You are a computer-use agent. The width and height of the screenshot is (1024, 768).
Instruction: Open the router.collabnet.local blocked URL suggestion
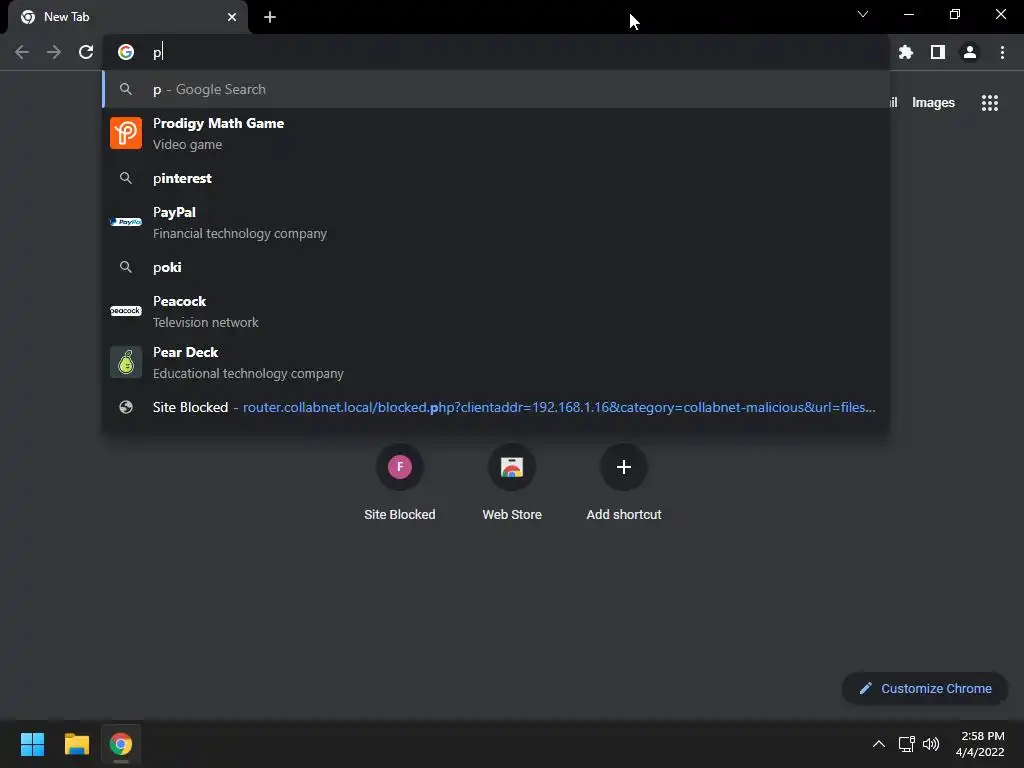pyautogui.click(x=496, y=408)
